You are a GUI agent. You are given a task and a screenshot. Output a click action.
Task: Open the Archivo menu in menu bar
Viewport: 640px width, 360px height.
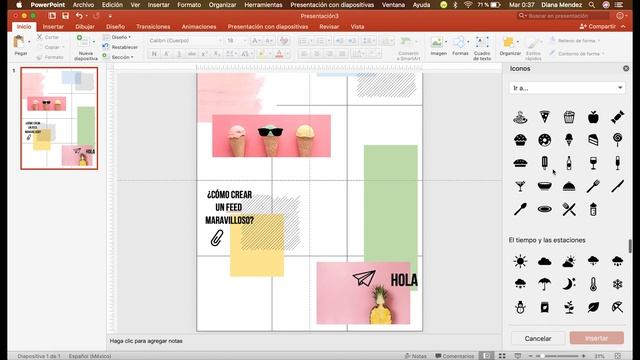click(x=83, y=5)
